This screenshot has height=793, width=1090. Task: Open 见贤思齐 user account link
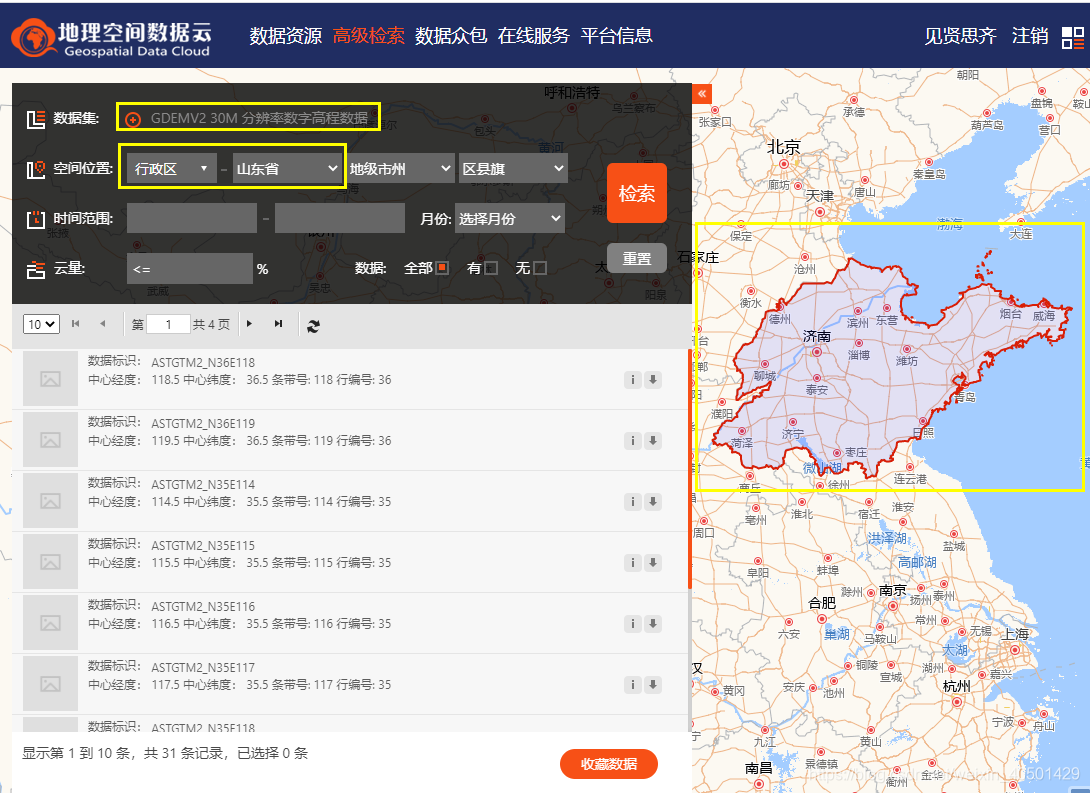click(961, 35)
